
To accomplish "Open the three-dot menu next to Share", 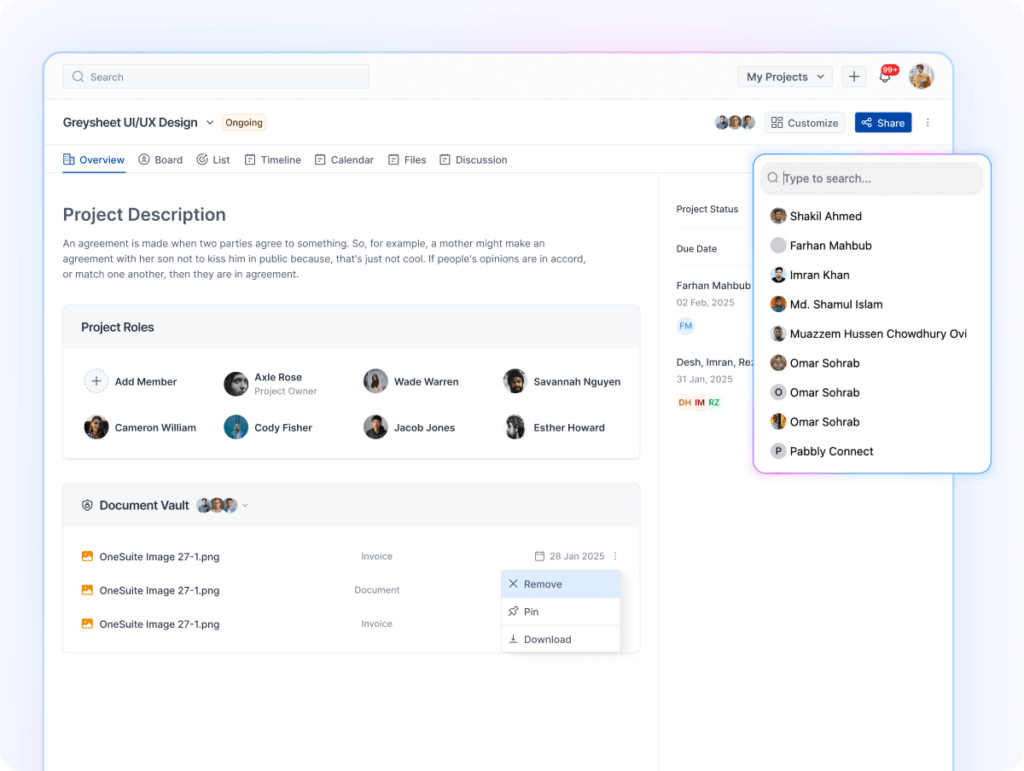I will click(x=927, y=122).
